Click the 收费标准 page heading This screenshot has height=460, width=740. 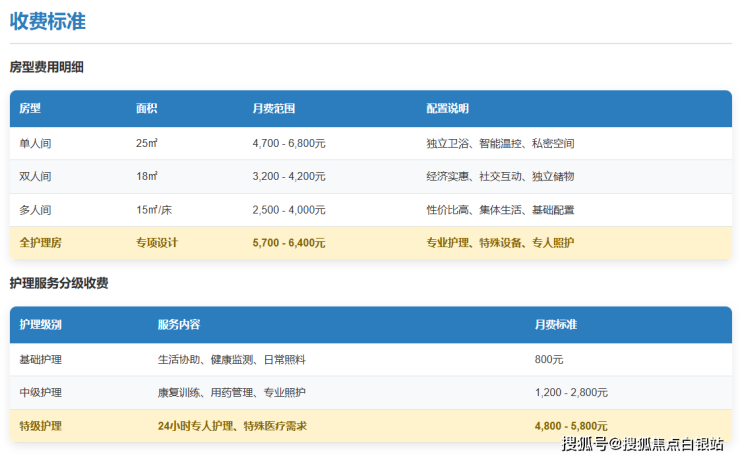[47, 20]
